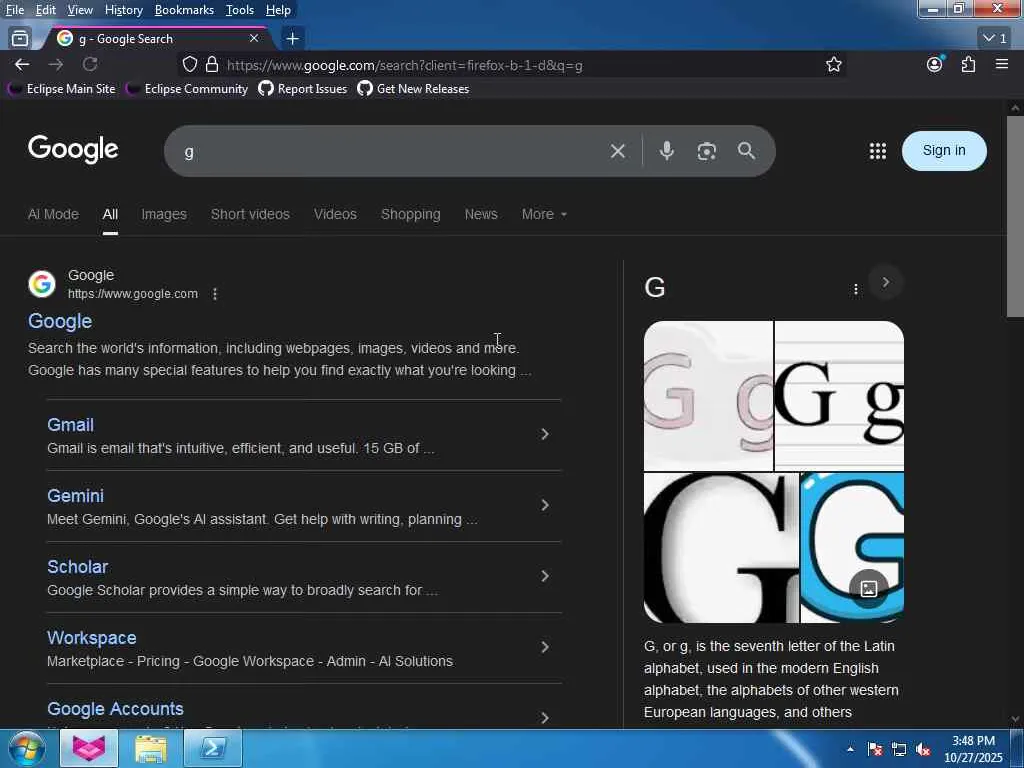Screen dimensions: 1024x768
Task: Open the Gemini link
Action: point(76,496)
